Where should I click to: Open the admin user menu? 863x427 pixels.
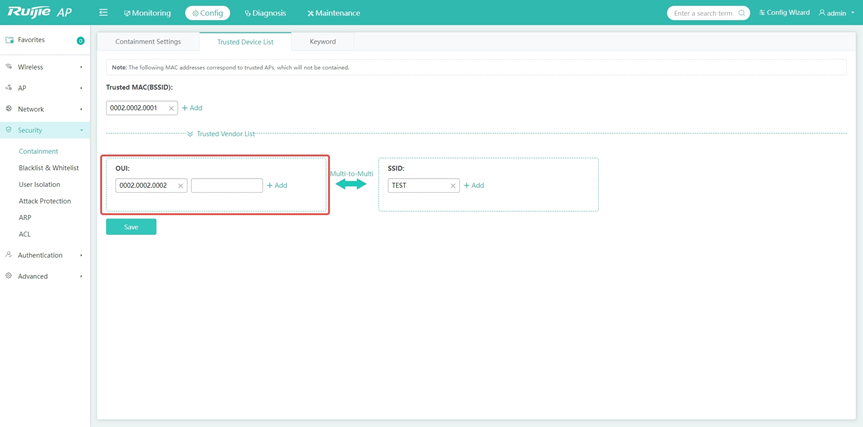tap(836, 13)
